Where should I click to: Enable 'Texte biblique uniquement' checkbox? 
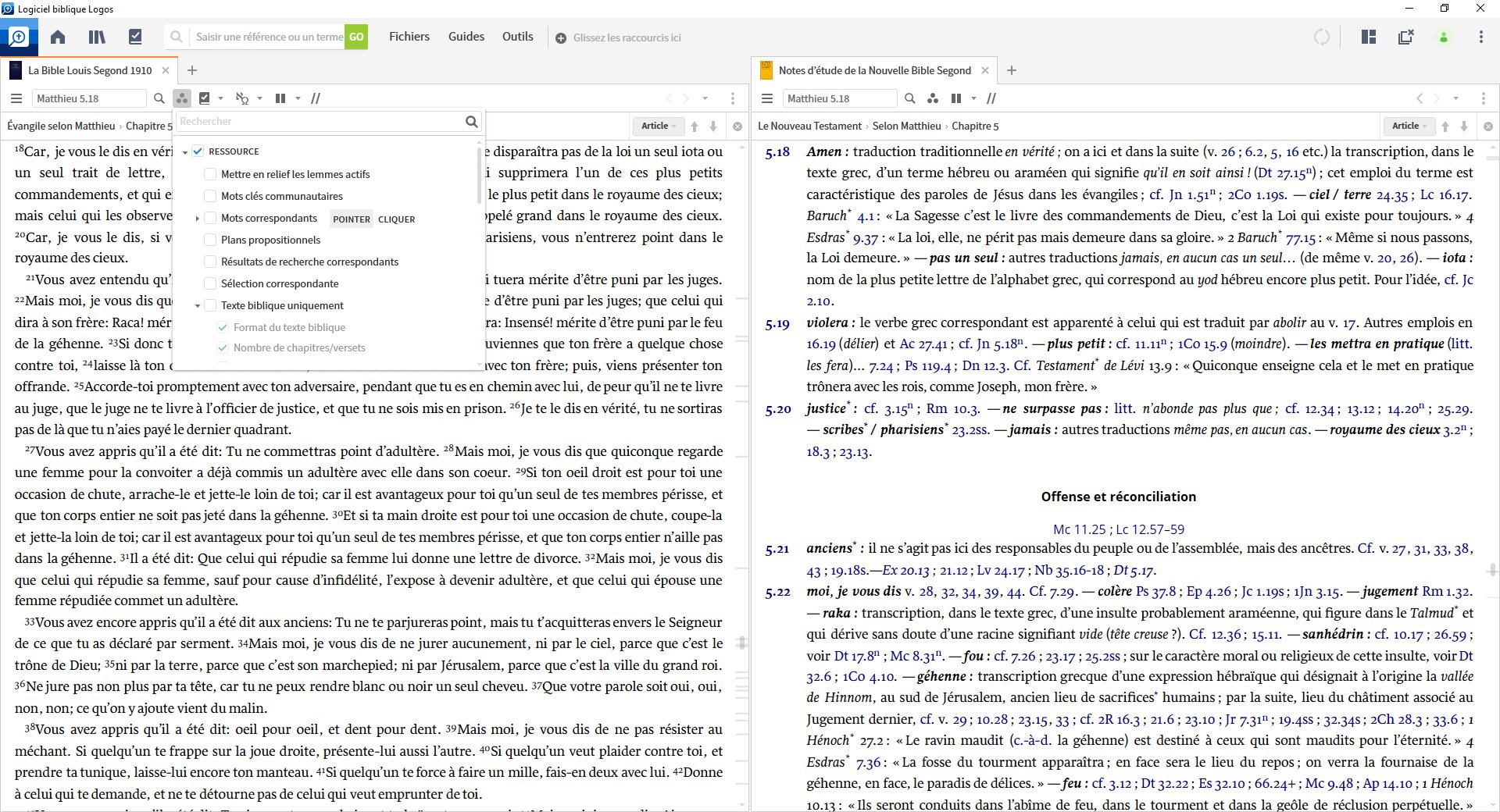[x=210, y=305]
